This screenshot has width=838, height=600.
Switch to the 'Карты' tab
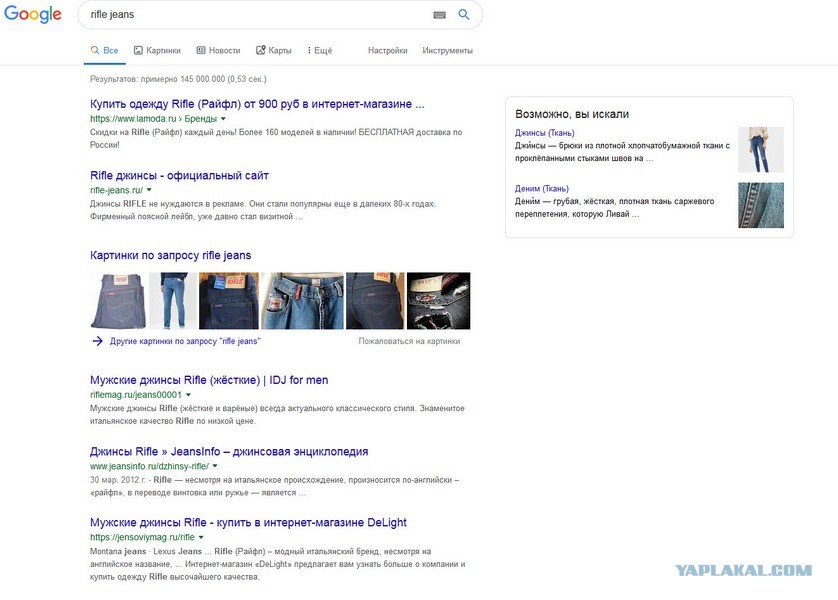click(x=274, y=50)
